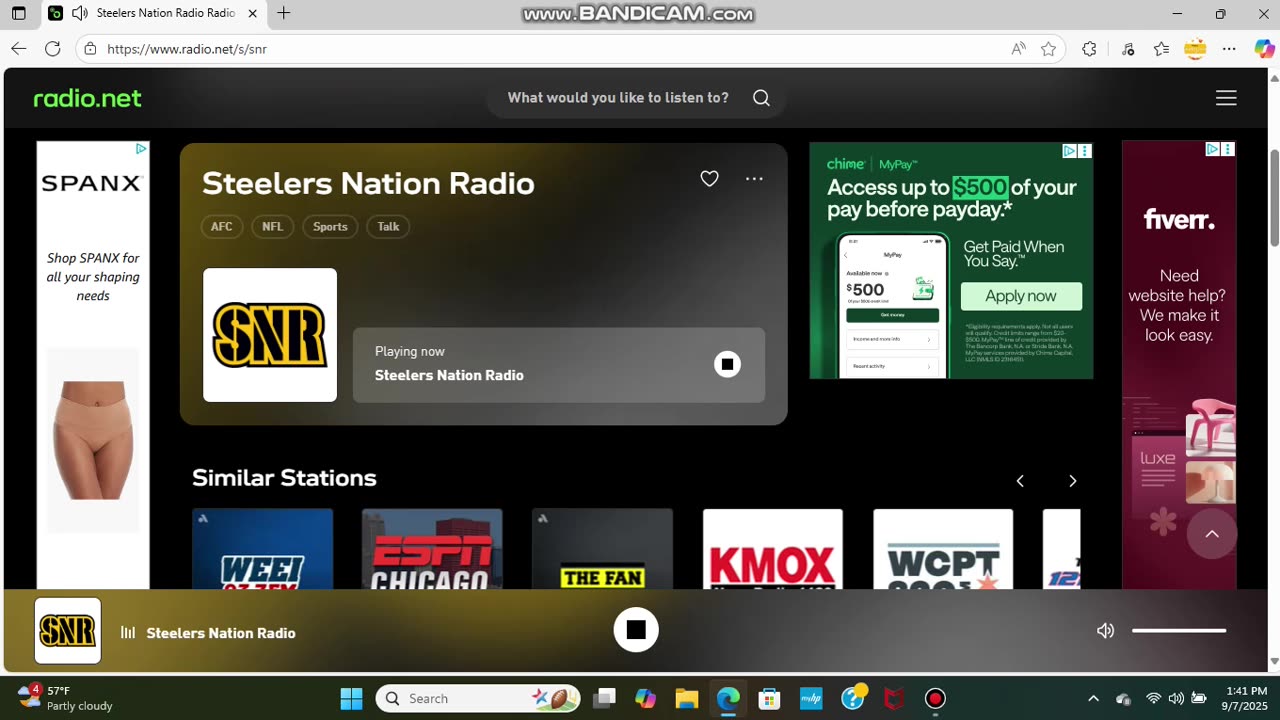Open Microsoft Store from taskbar
1280x720 pixels.
(769, 698)
